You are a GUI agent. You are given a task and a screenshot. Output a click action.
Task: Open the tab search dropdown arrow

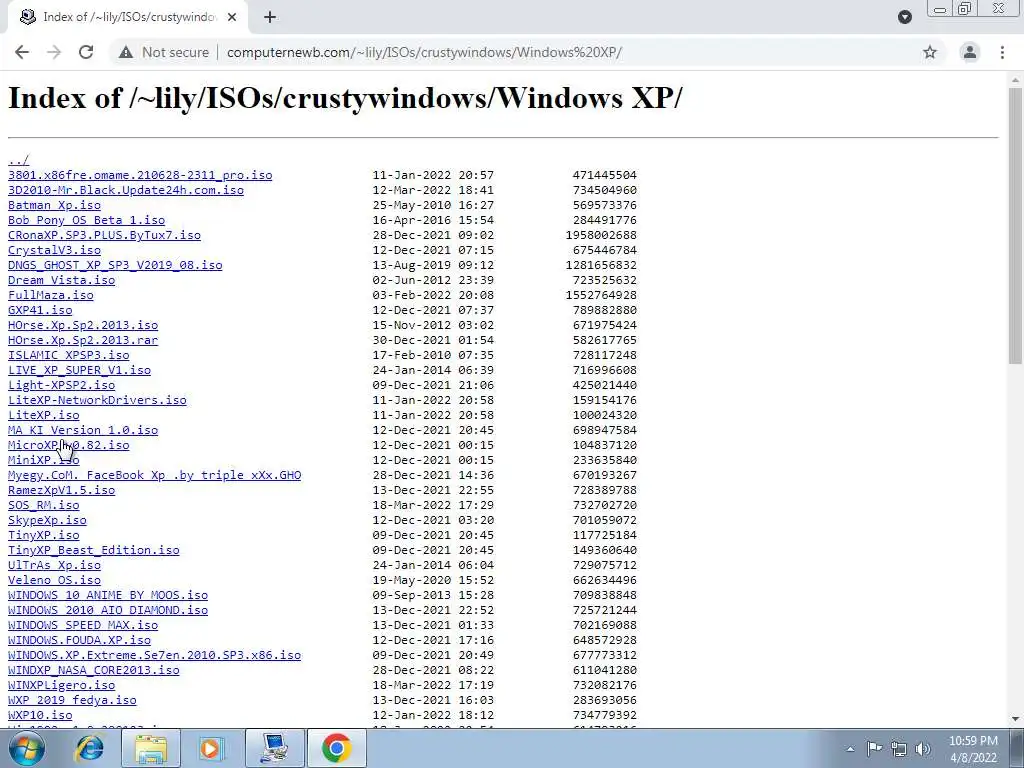904,17
